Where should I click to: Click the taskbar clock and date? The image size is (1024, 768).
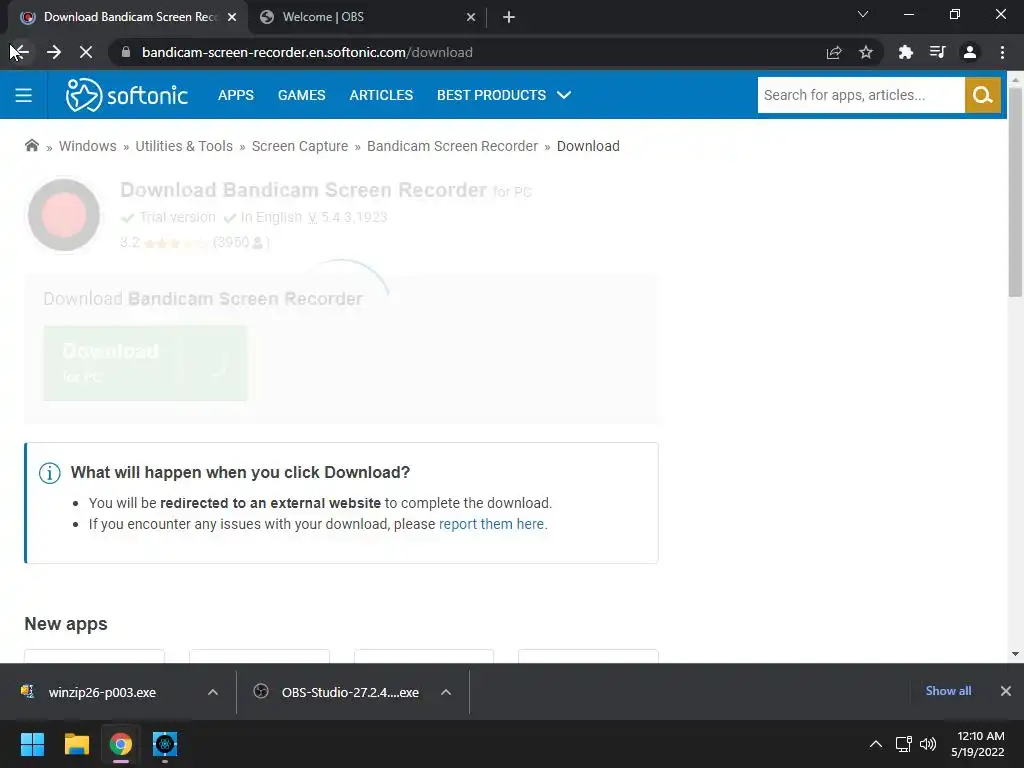pyautogui.click(x=977, y=744)
